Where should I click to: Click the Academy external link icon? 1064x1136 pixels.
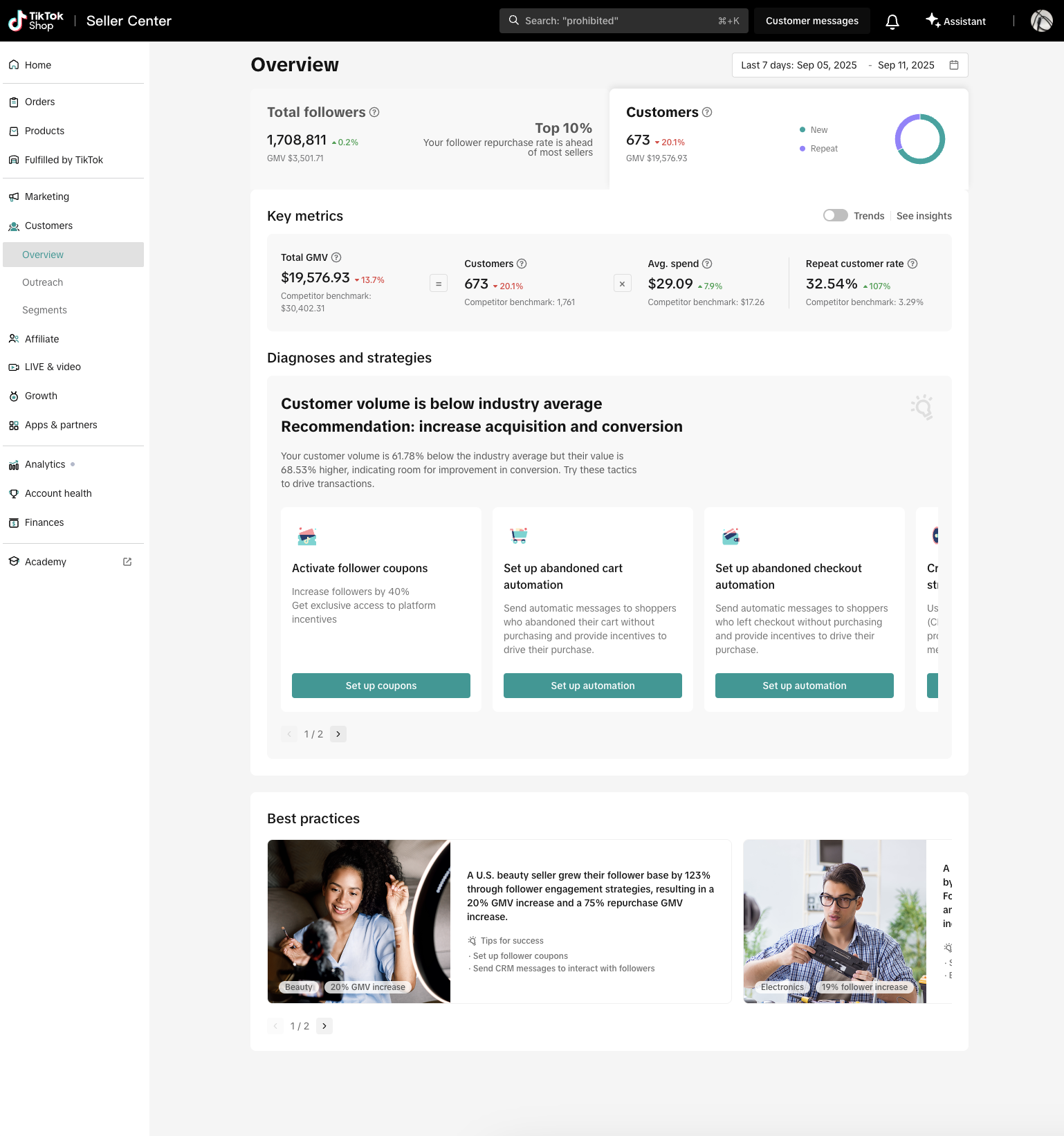(x=127, y=562)
